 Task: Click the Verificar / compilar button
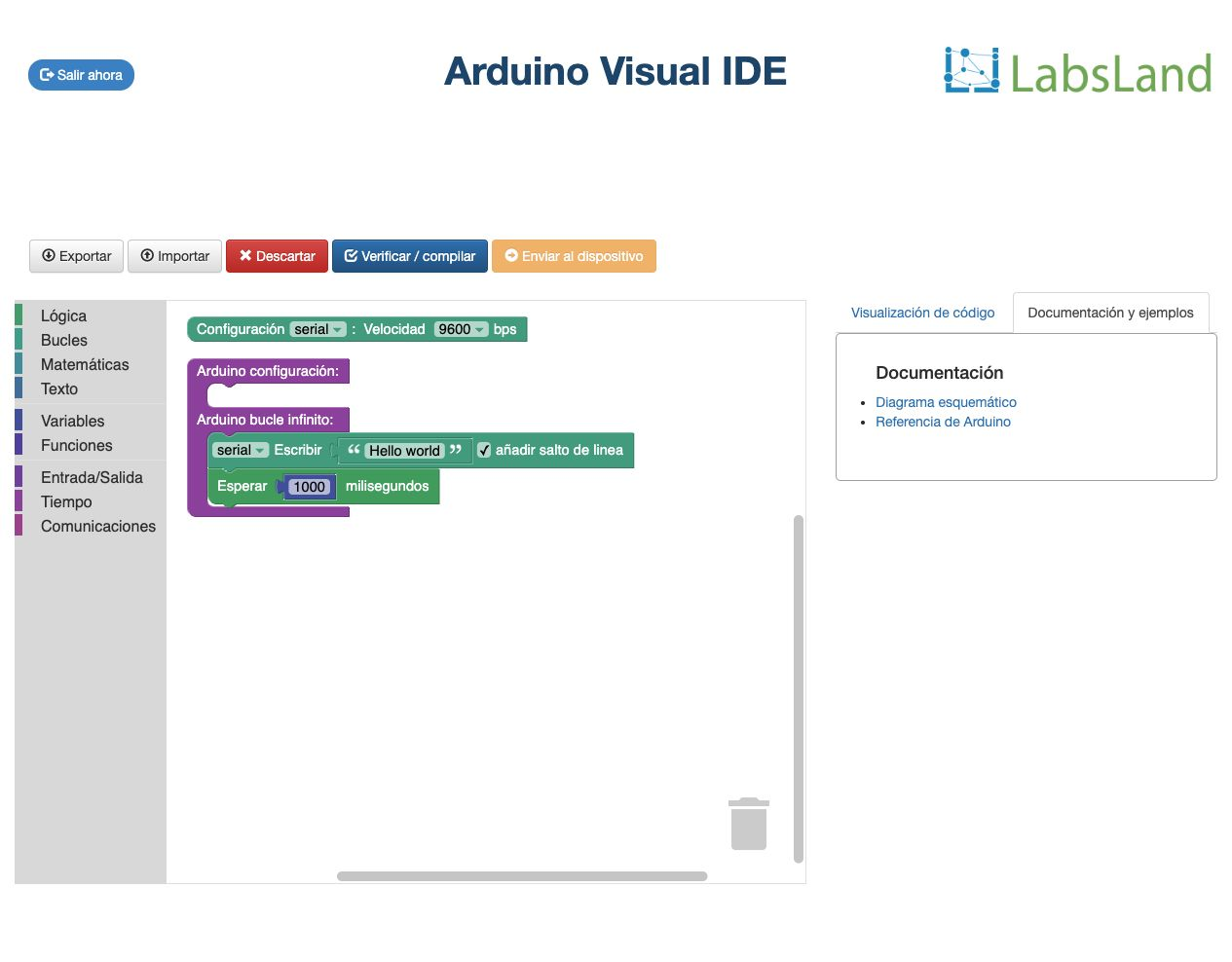tap(410, 256)
